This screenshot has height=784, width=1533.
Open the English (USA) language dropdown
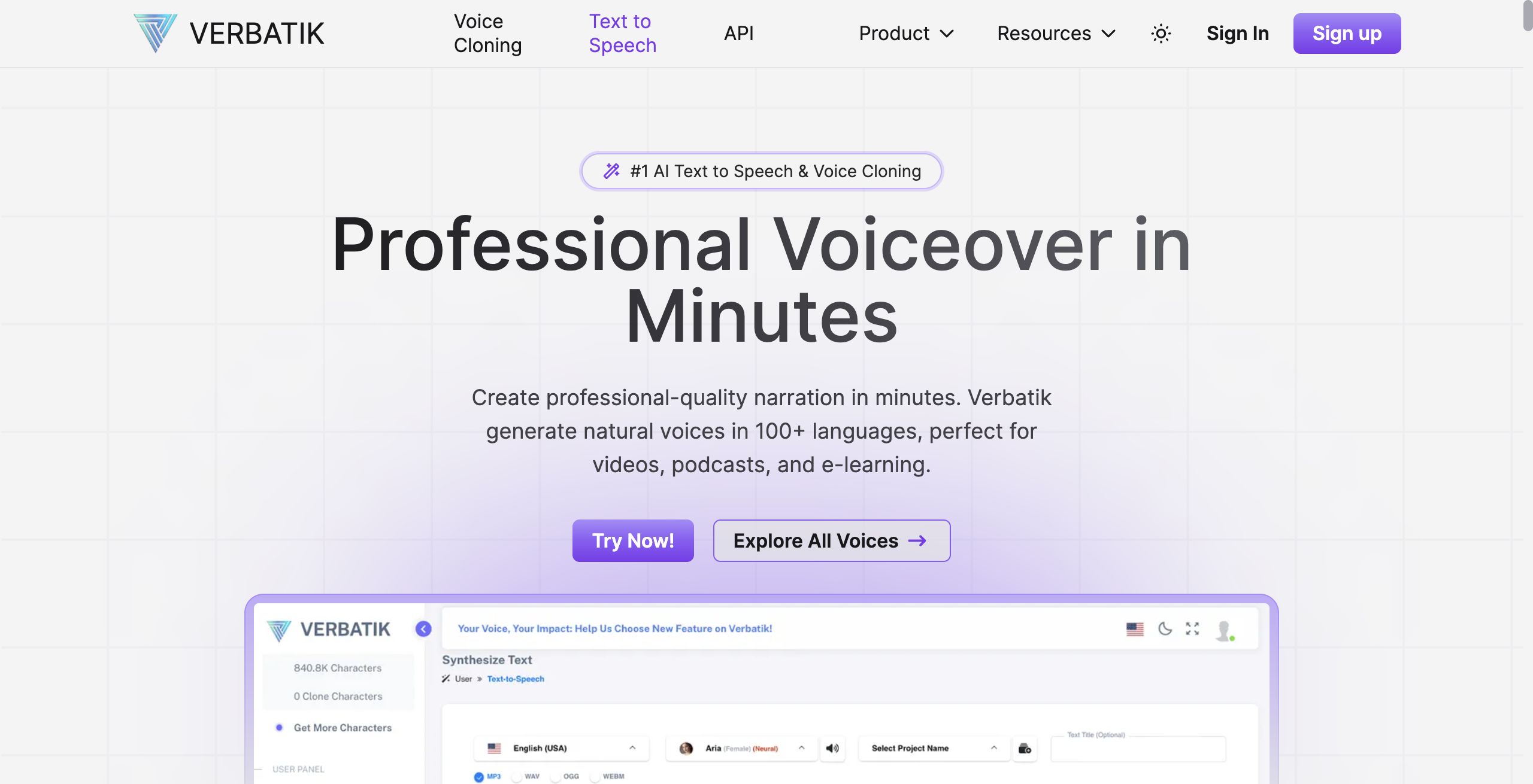coord(562,748)
